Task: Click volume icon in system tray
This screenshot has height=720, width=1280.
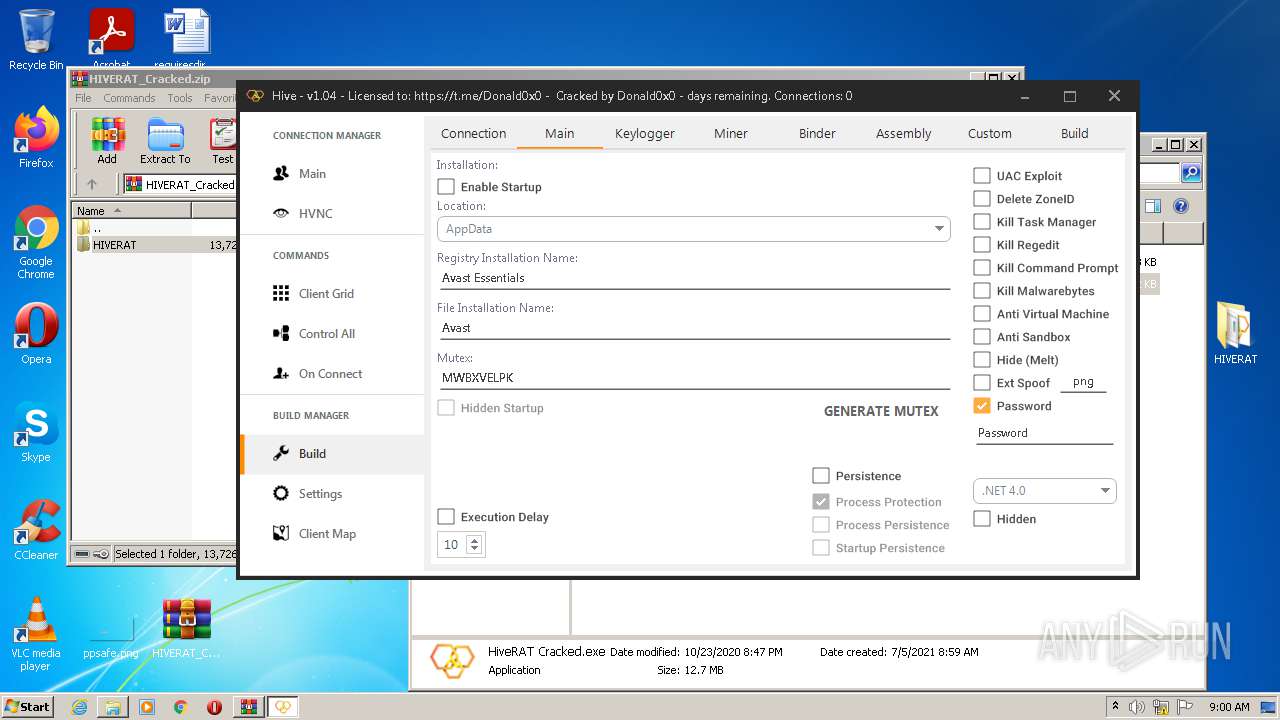Action: coord(1138,707)
